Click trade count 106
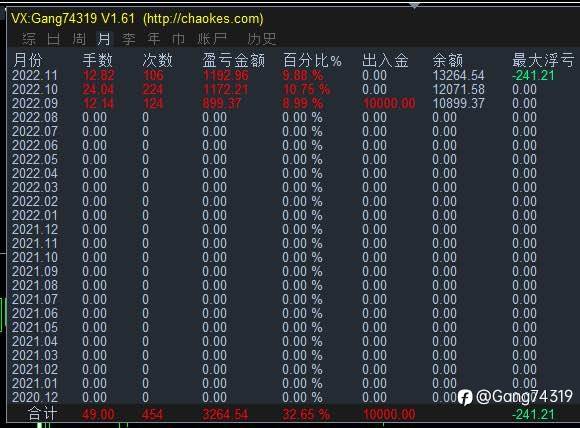The width and height of the screenshot is (580, 428). tap(153, 75)
